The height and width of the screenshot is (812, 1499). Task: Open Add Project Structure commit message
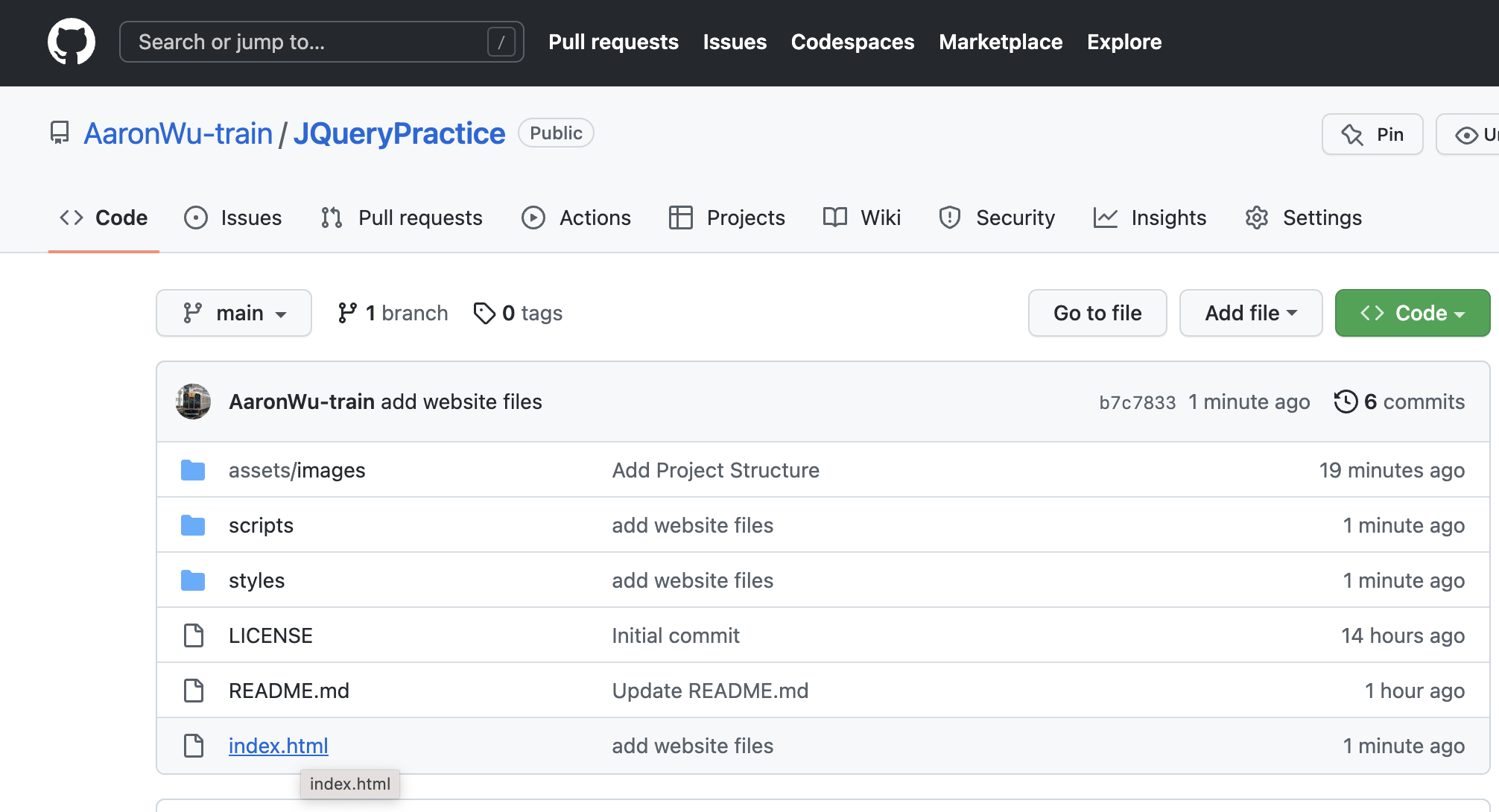[x=716, y=470]
